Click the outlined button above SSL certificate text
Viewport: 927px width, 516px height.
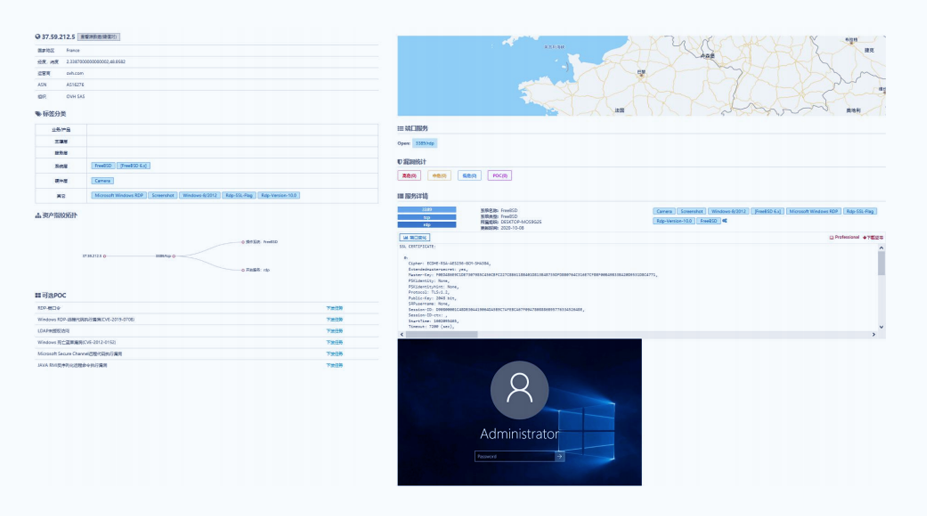pyautogui.click(x=414, y=238)
